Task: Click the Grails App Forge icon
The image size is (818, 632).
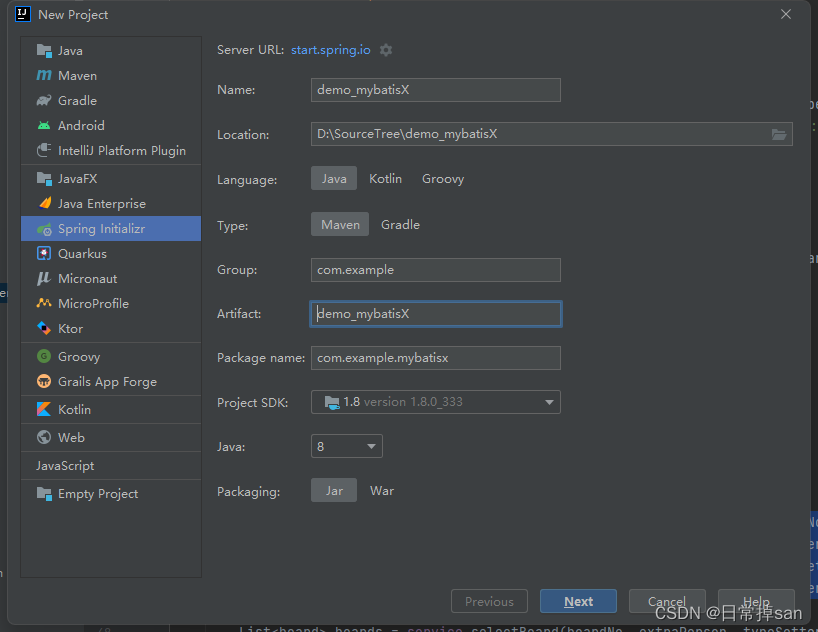Action: [x=44, y=381]
